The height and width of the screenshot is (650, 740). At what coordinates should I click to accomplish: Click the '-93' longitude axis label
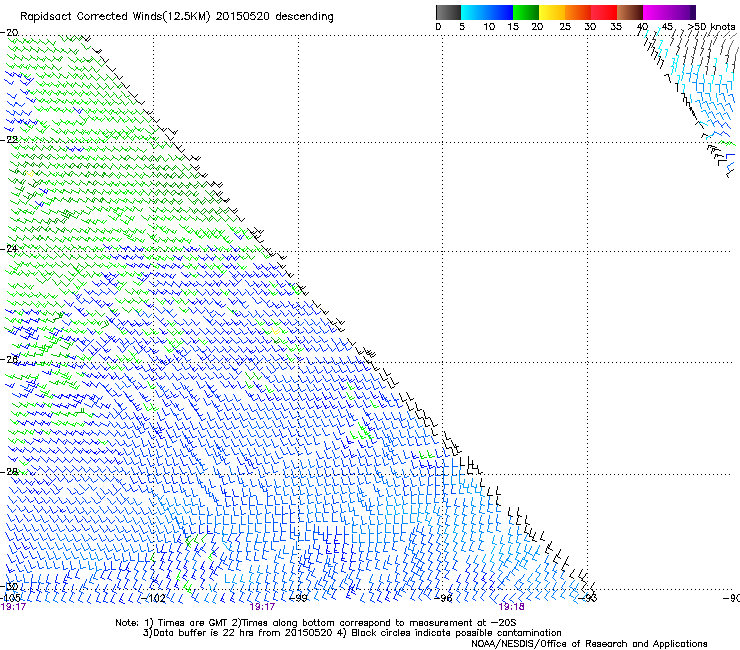(588, 598)
